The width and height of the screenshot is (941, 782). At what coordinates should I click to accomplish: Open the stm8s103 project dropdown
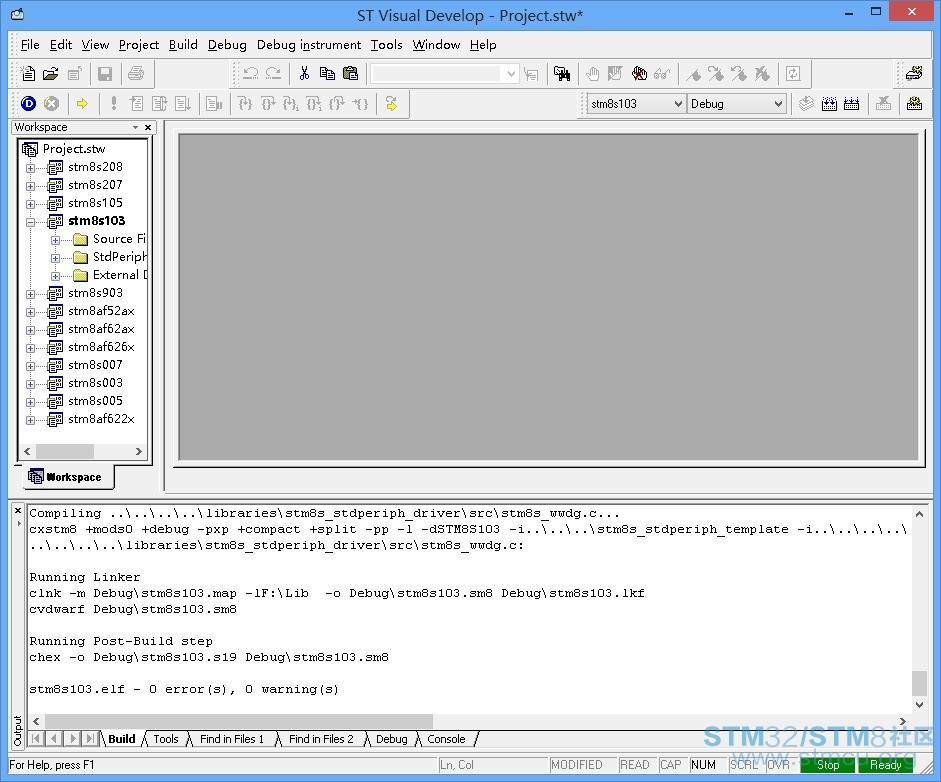[x=678, y=104]
